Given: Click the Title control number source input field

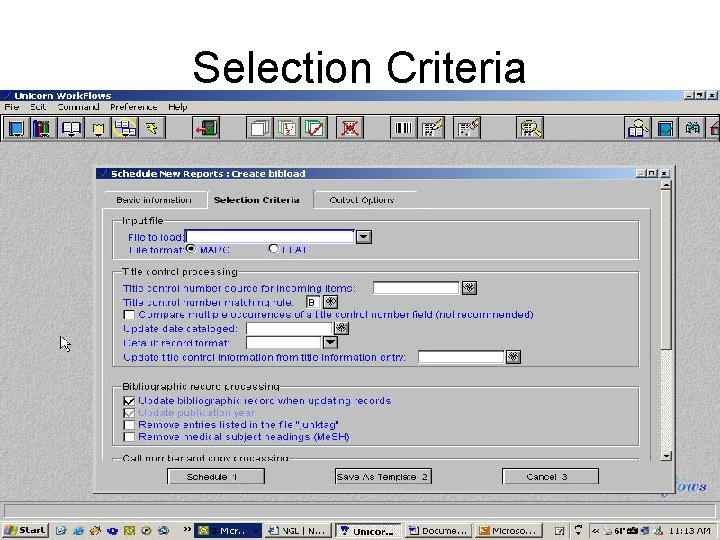Looking at the screenshot, I should click(416, 288).
